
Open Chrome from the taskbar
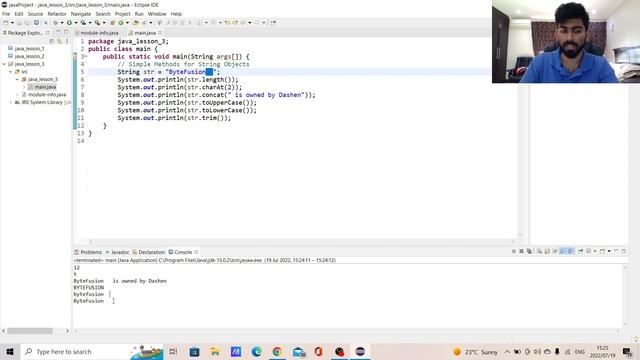coord(277,351)
